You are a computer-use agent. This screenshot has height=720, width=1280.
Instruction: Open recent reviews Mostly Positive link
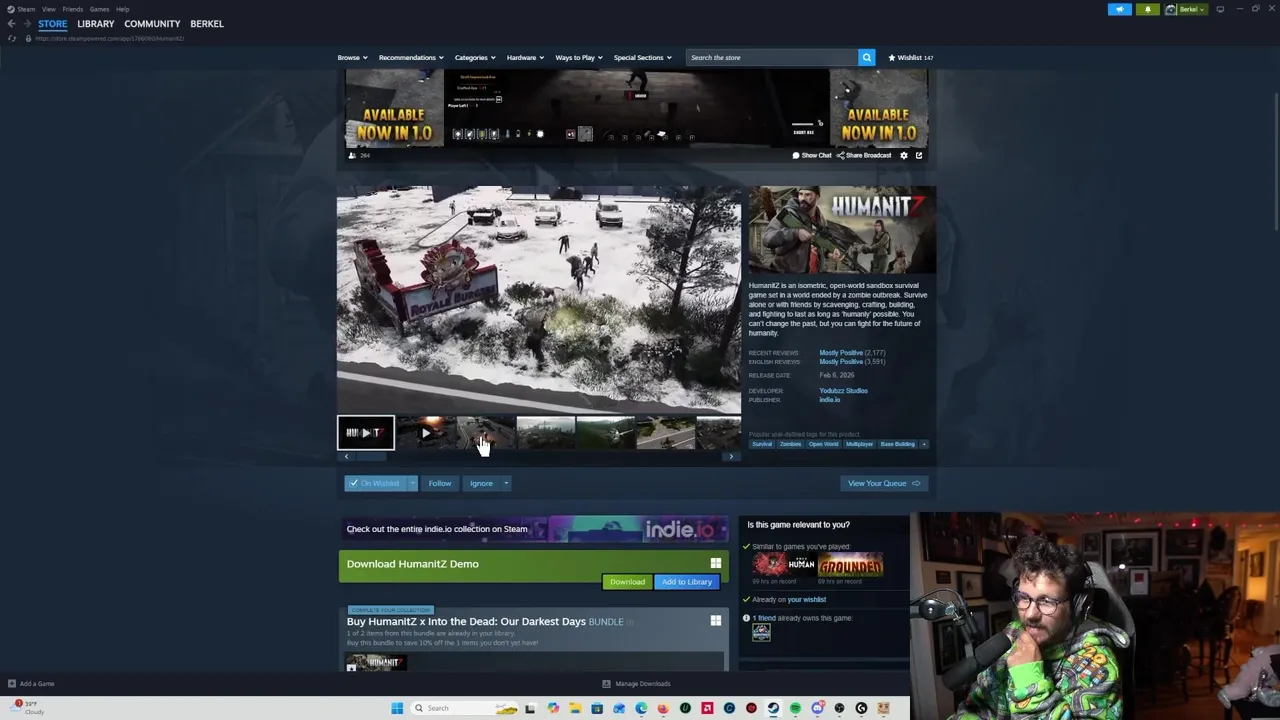[841, 353]
